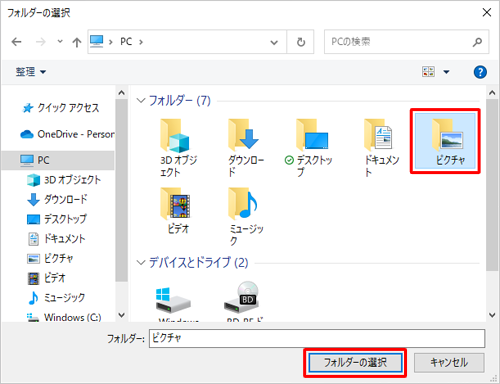Click the refresh button beside address bar
The image size is (500, 384).
(301, 42)
